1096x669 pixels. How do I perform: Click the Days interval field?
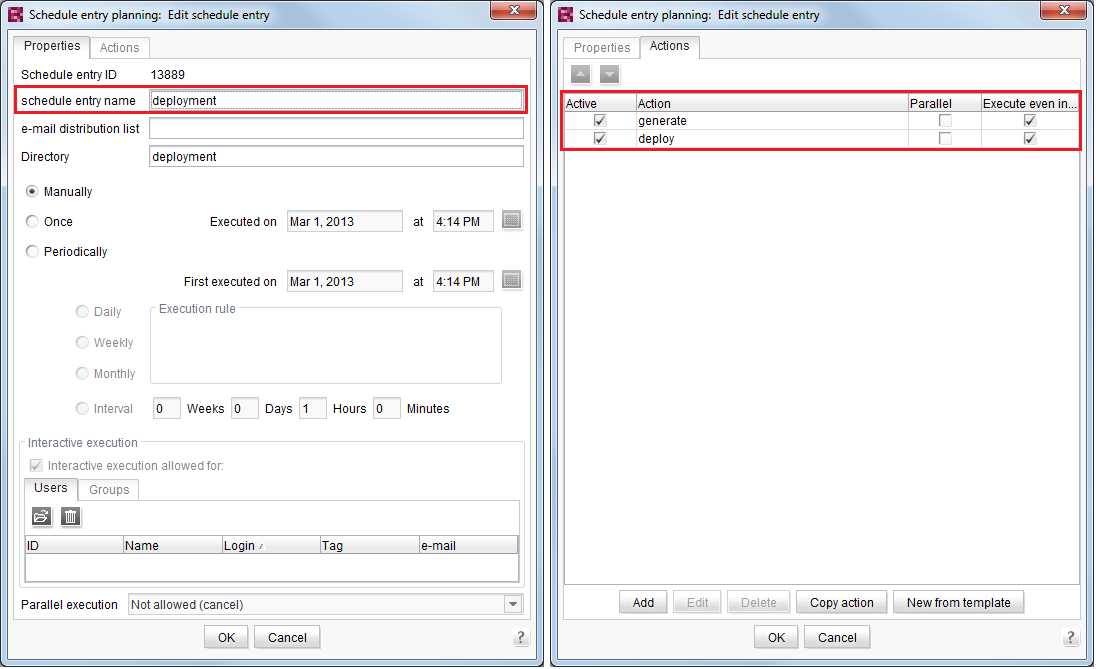245,408
